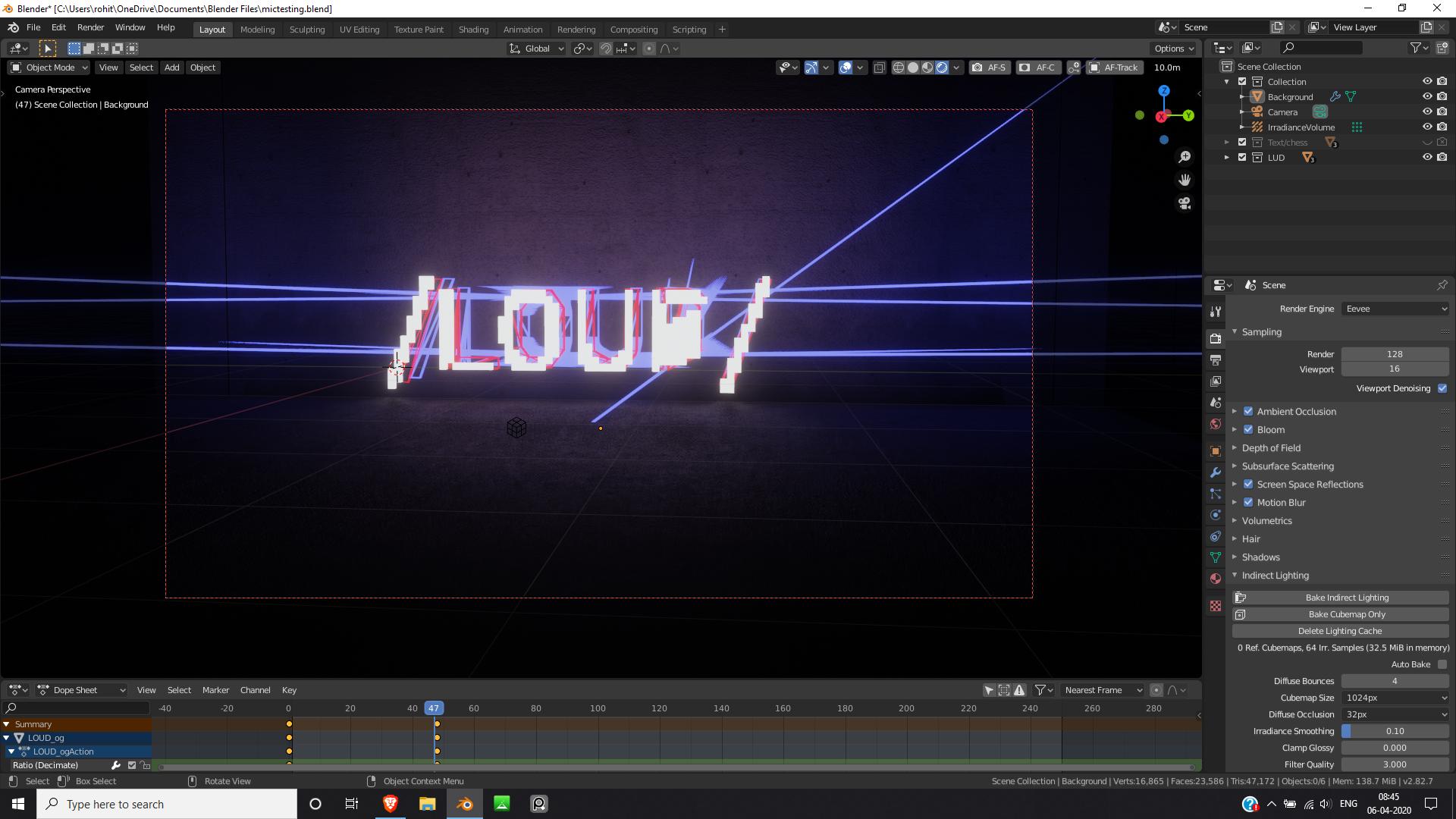Open Global transform orientation dropdown
The image size is (1456, 819).
(537, 49)
